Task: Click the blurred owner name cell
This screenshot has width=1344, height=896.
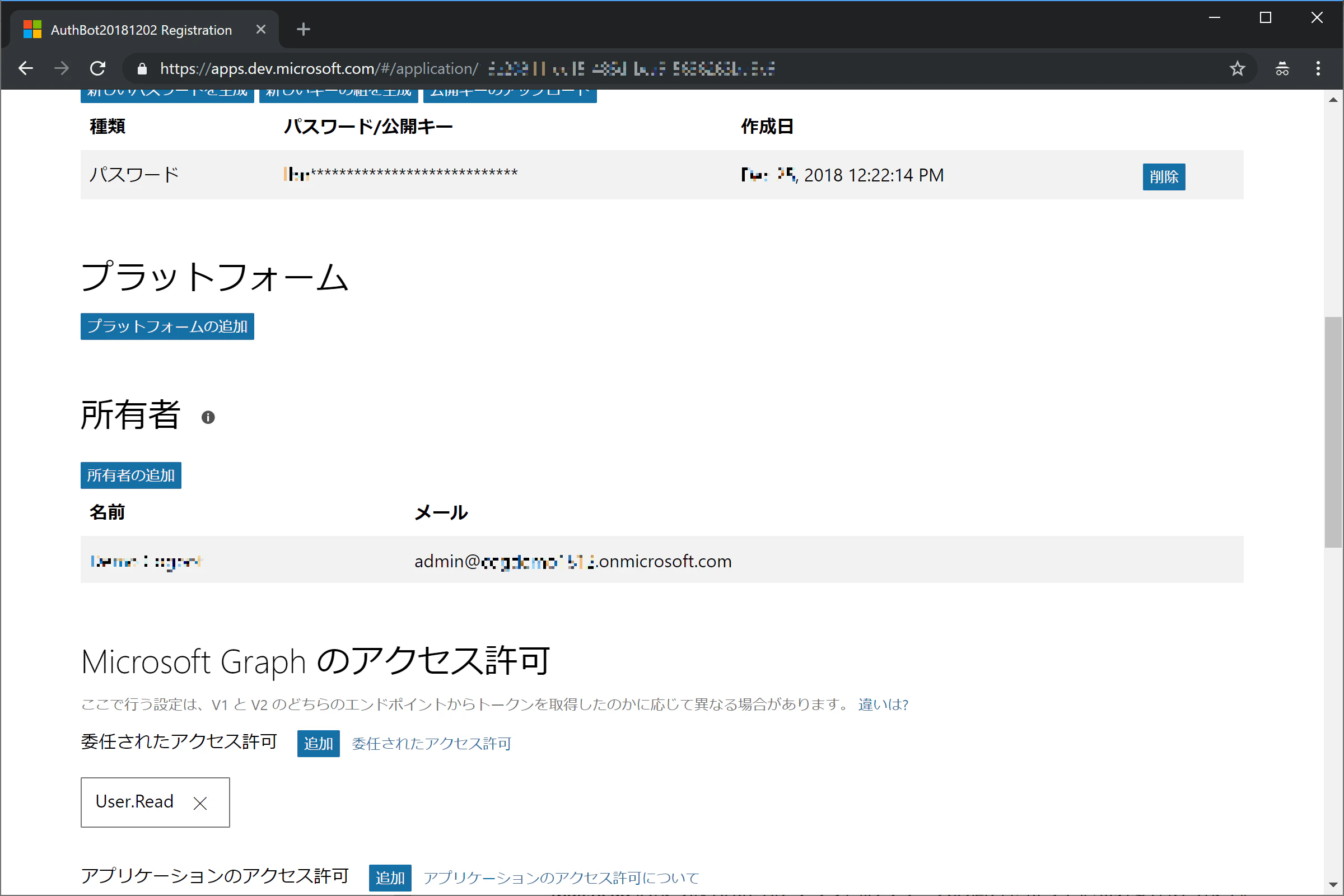Action: pyautogui.click(x=146, y=562)
